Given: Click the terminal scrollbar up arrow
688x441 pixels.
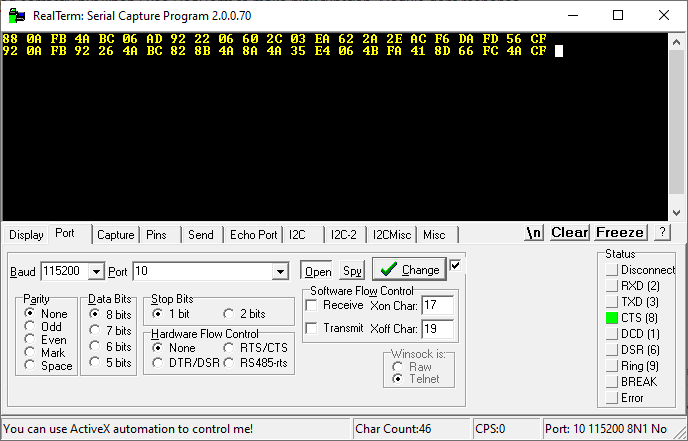Looking at the screenshot, I should 676,42.
